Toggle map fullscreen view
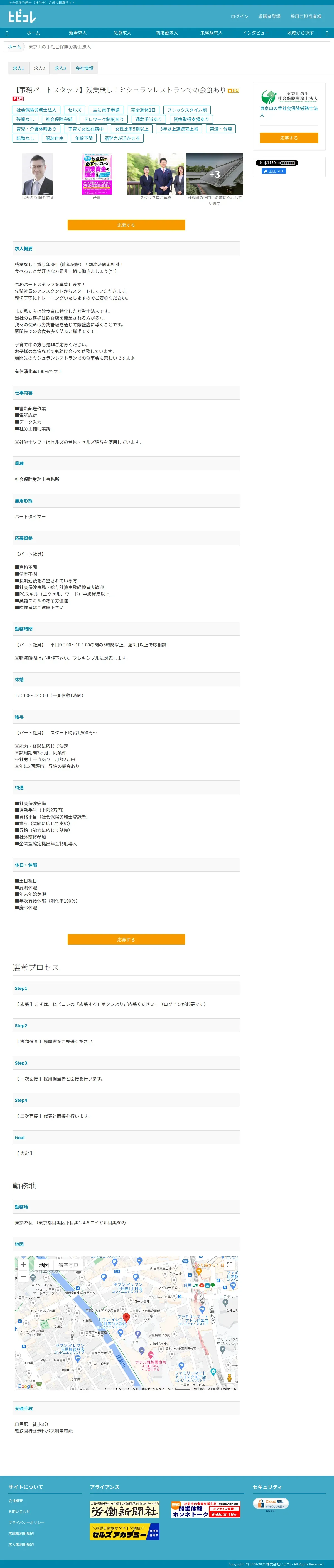The image size is (334, 1568). click(229, 1265)
